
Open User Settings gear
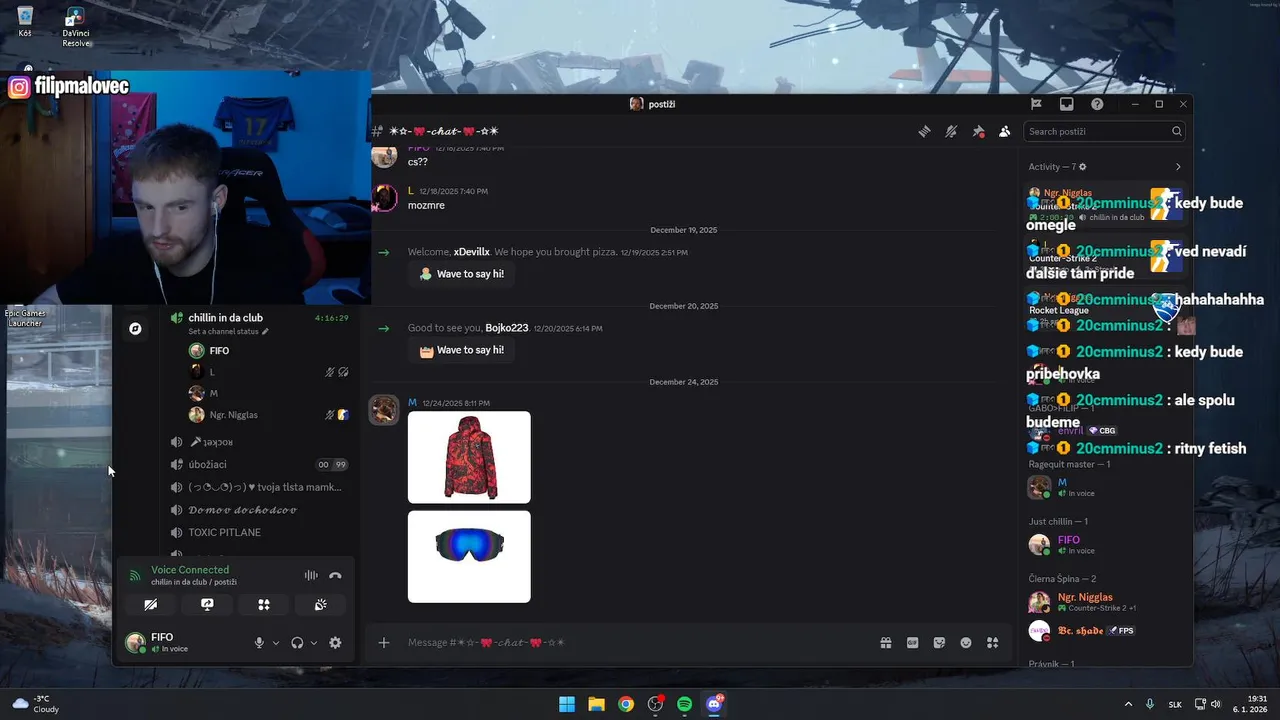(x=335, y=643)
